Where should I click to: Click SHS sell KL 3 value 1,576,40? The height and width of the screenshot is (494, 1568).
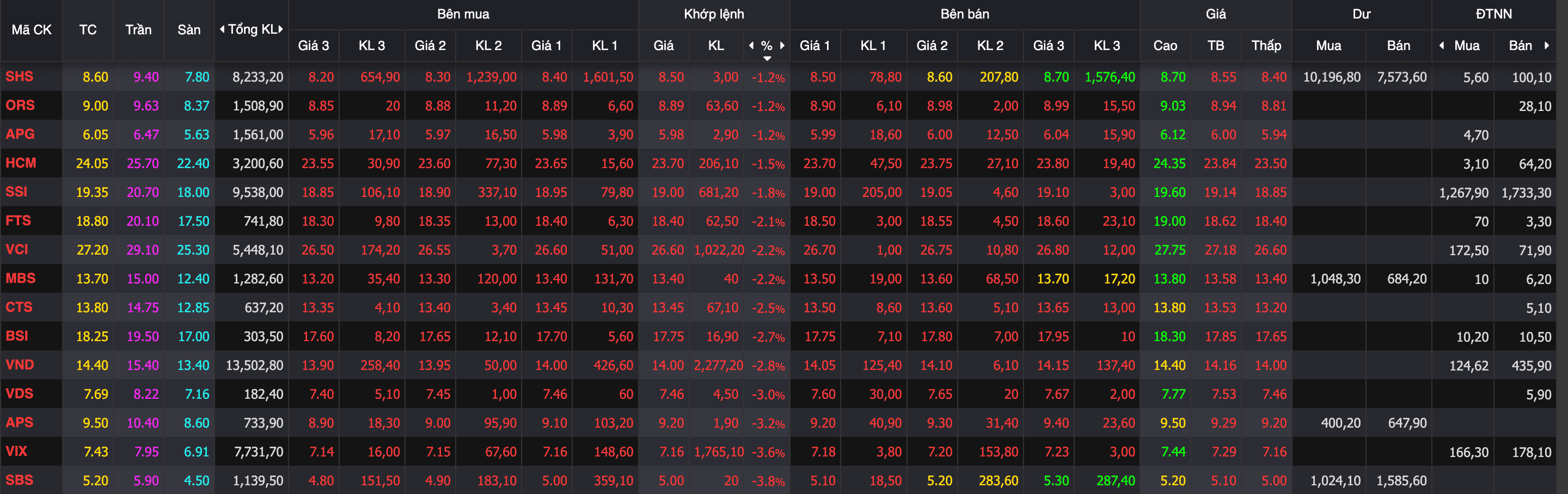[1110, 77]
